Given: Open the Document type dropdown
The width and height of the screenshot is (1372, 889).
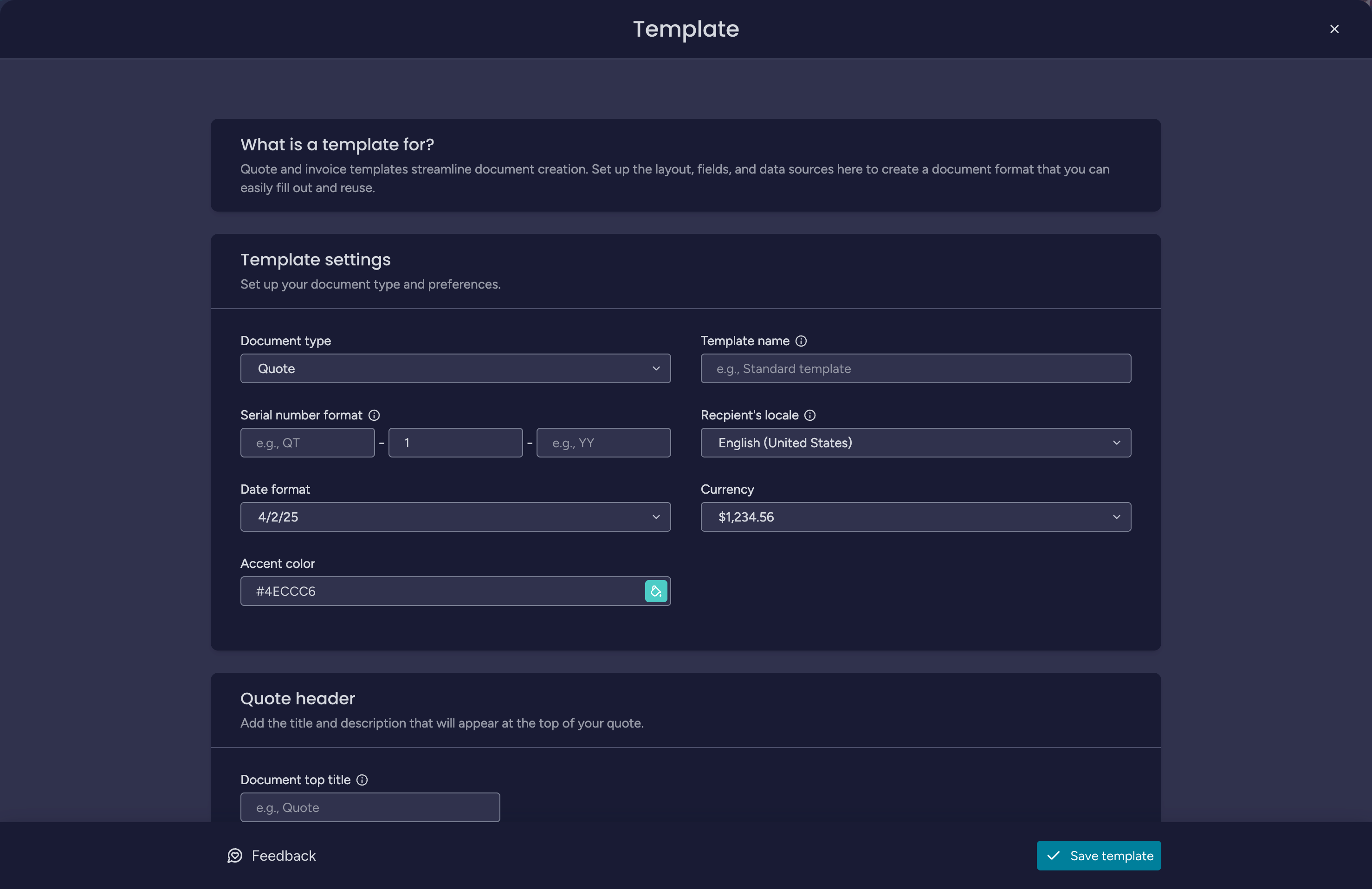Looking at the screenshot, I should 455,369.
